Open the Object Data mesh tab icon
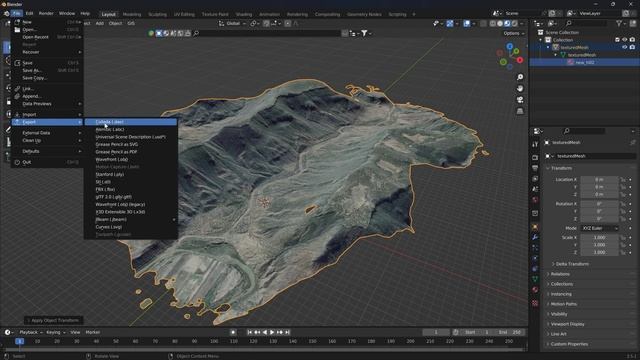 click(535, 279)
